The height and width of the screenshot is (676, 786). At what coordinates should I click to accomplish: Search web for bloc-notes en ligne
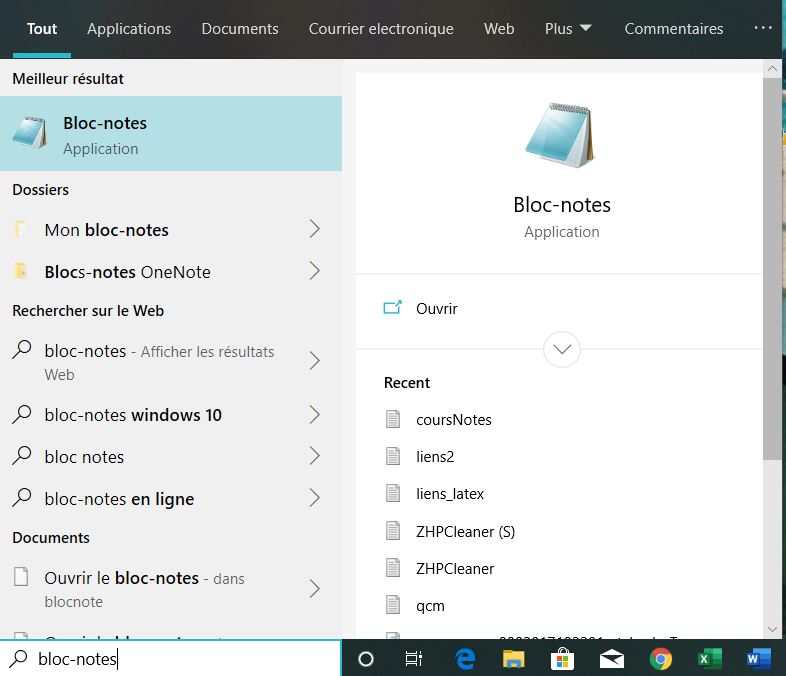171,499
